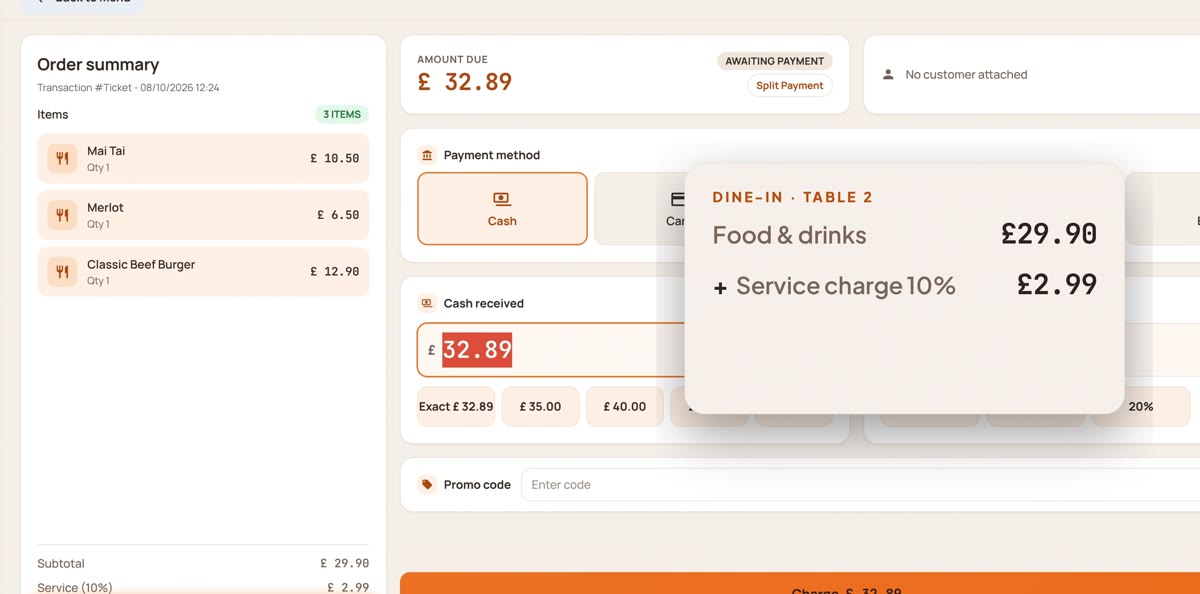Choose the £ 35.00 quick amount
The height and width of the screenshot is (594, 1200).
point(540,407)
